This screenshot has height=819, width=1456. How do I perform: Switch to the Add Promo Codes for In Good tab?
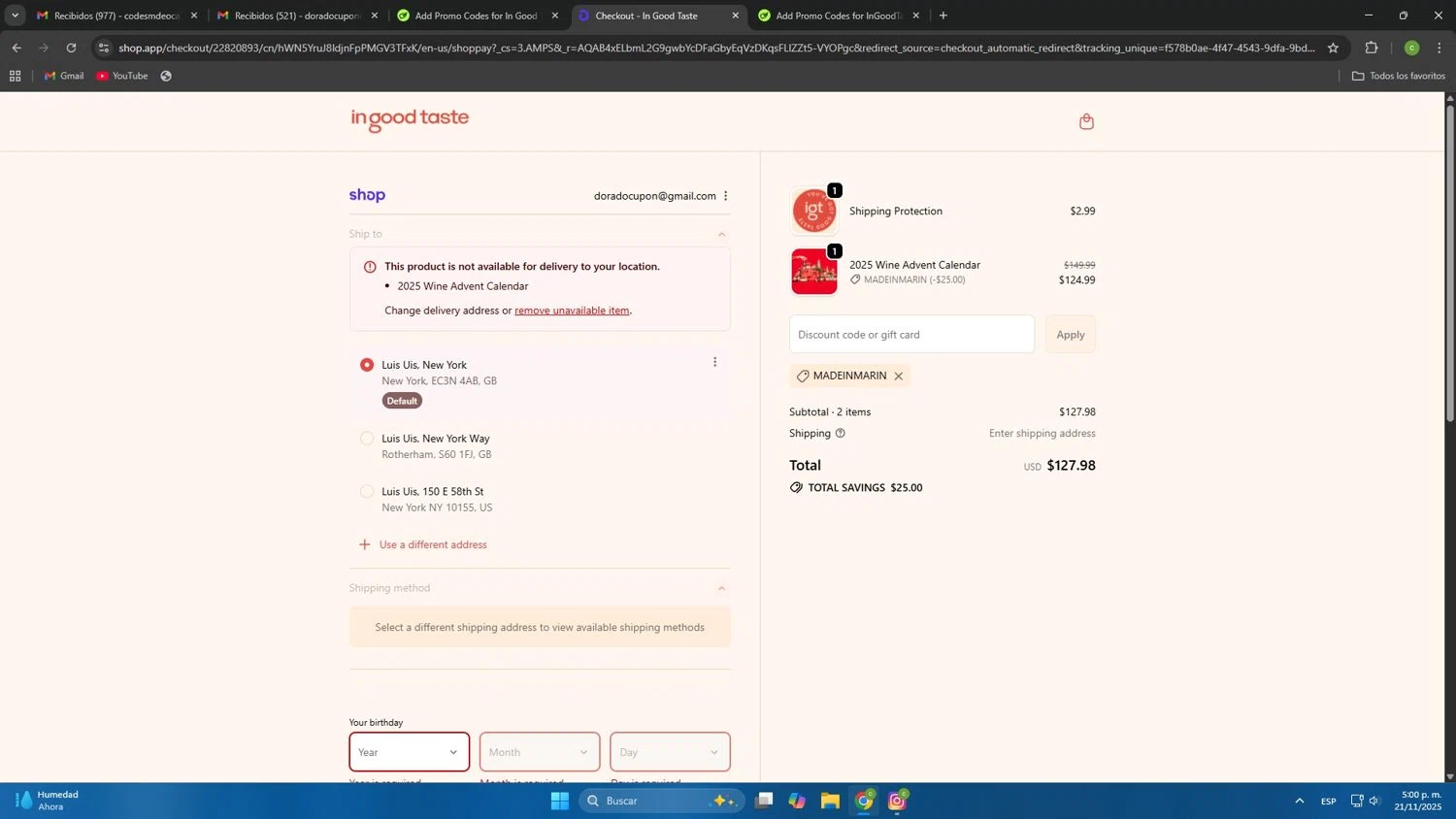[476, 16]
